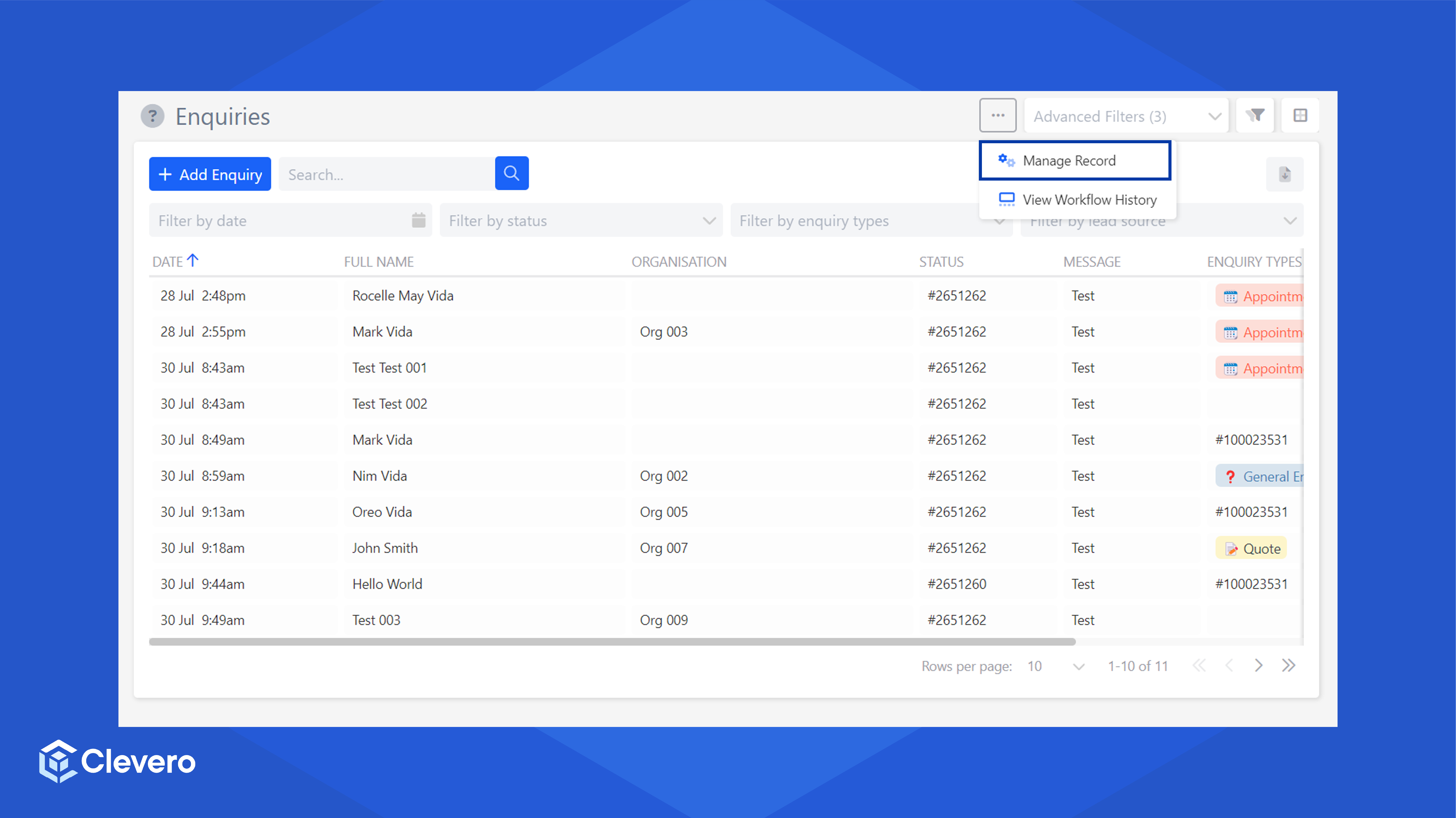Click the Quote enquiry type tag
Screen dimensions: 1456x818
tap(1251, 548)
